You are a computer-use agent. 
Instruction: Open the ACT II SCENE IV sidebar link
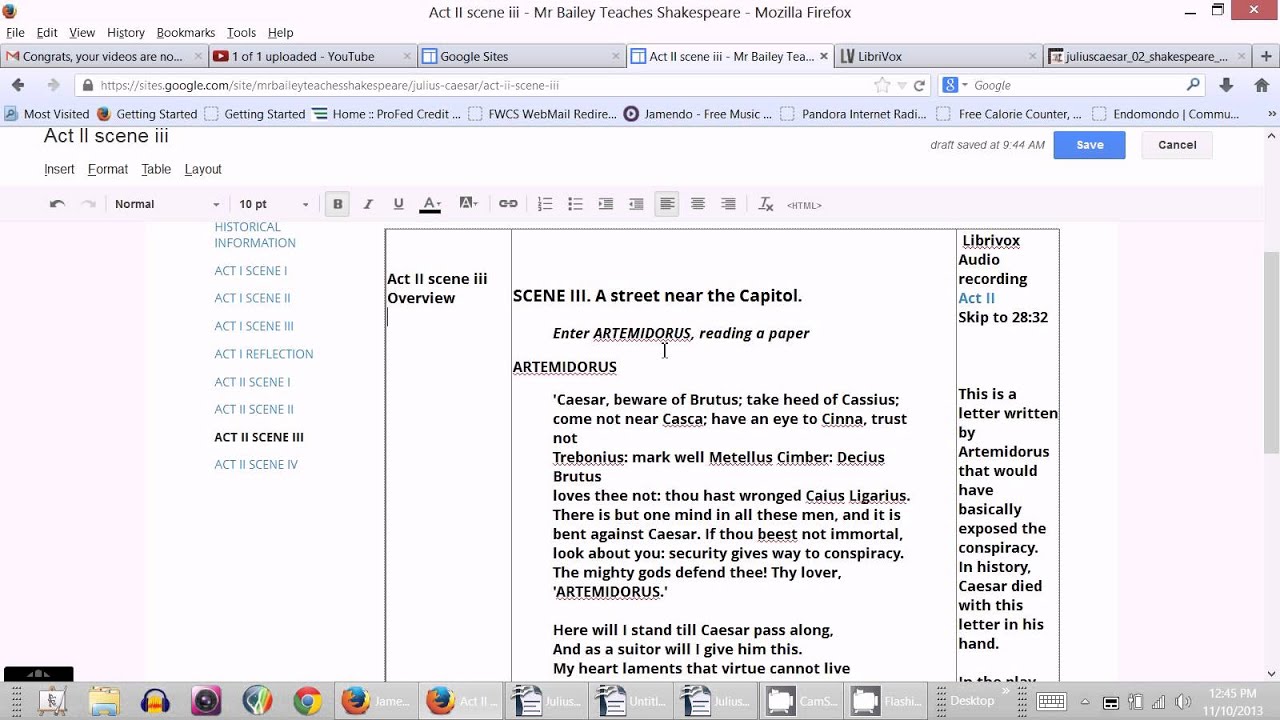click(x=256, y=464)
